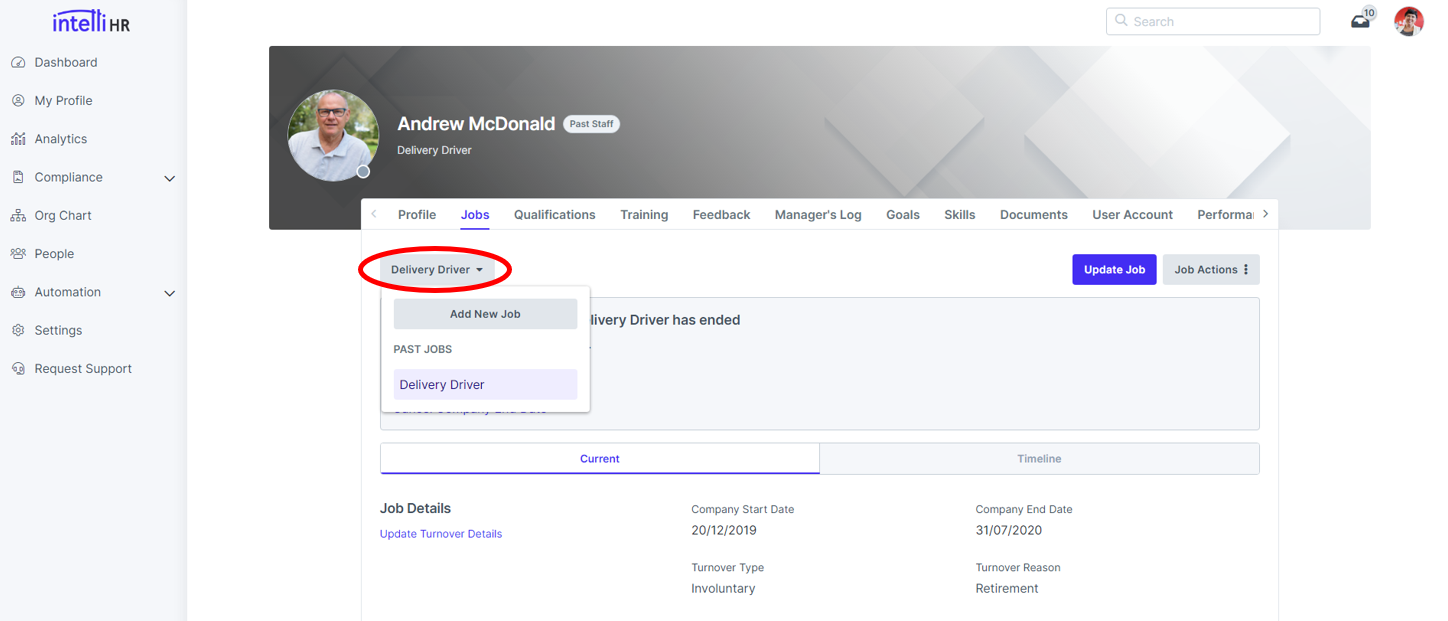Screen dimensions: 1448x621
Task: Open the Job Actions menu
Action: (1210, 270)
